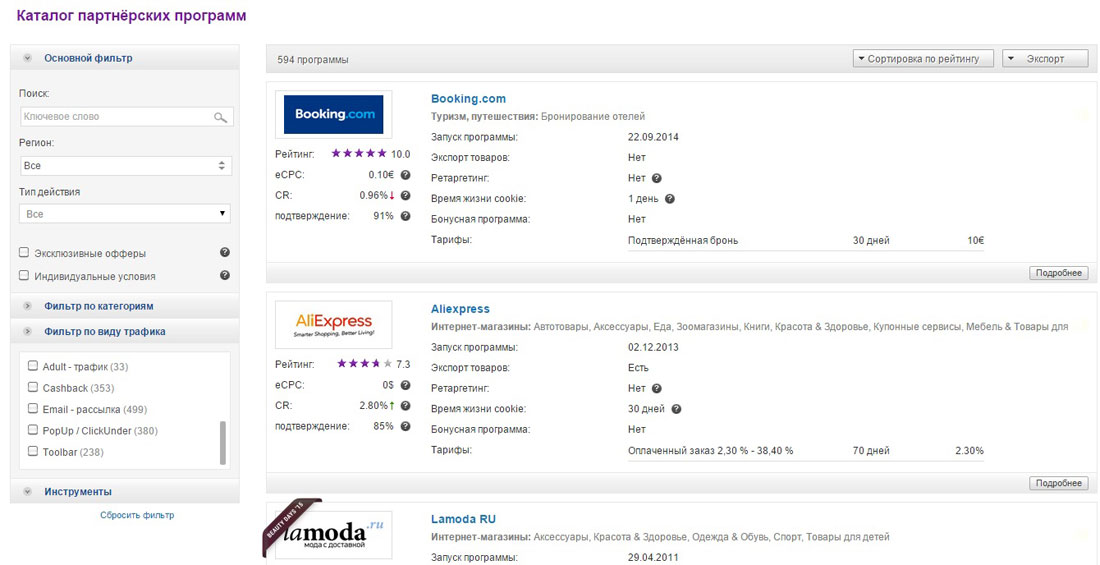Reset filters via Сбросить фильтр link
1100x565 pixels.
[137, 515]
